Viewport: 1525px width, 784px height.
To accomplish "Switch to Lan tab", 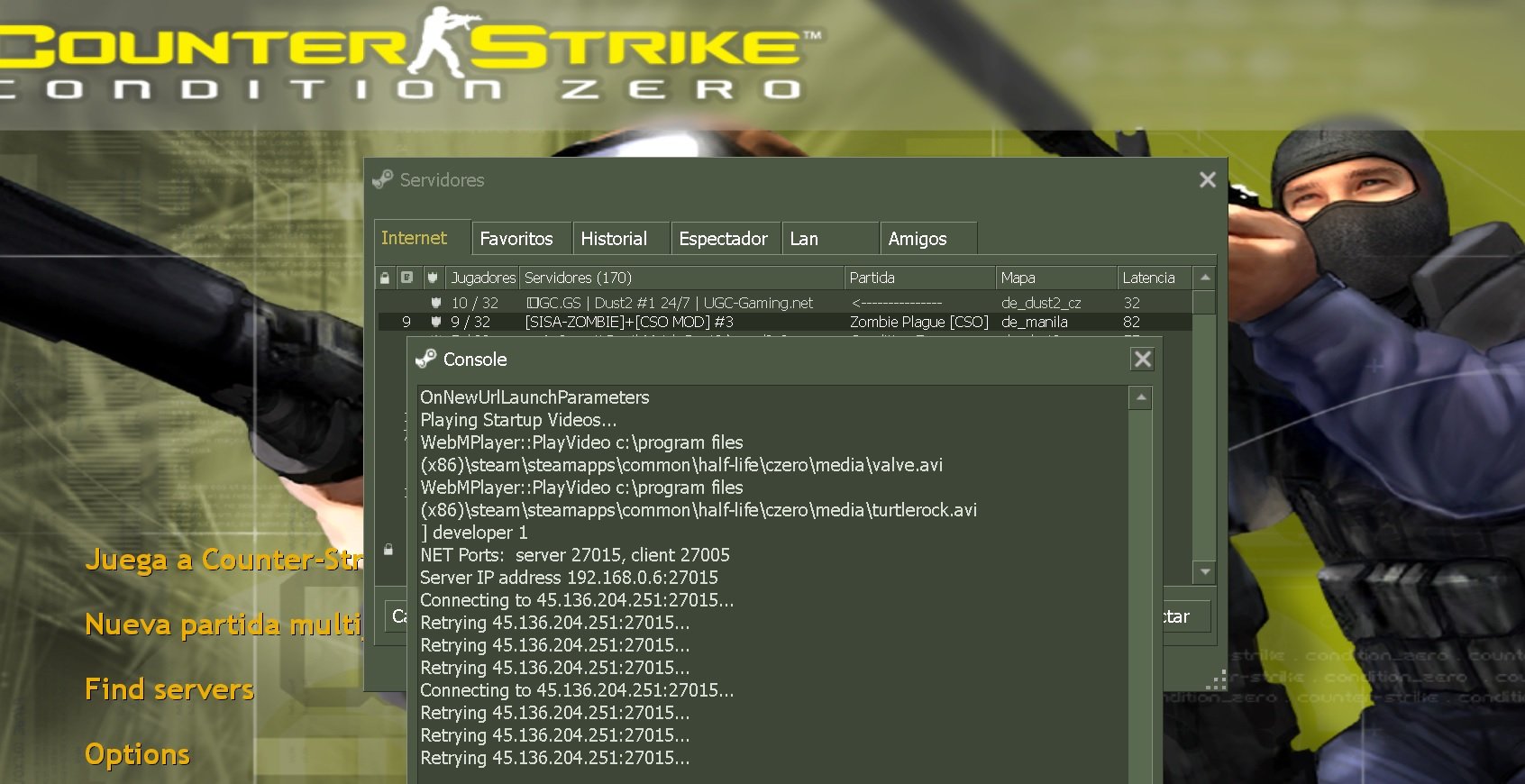I will click(804, 239).
